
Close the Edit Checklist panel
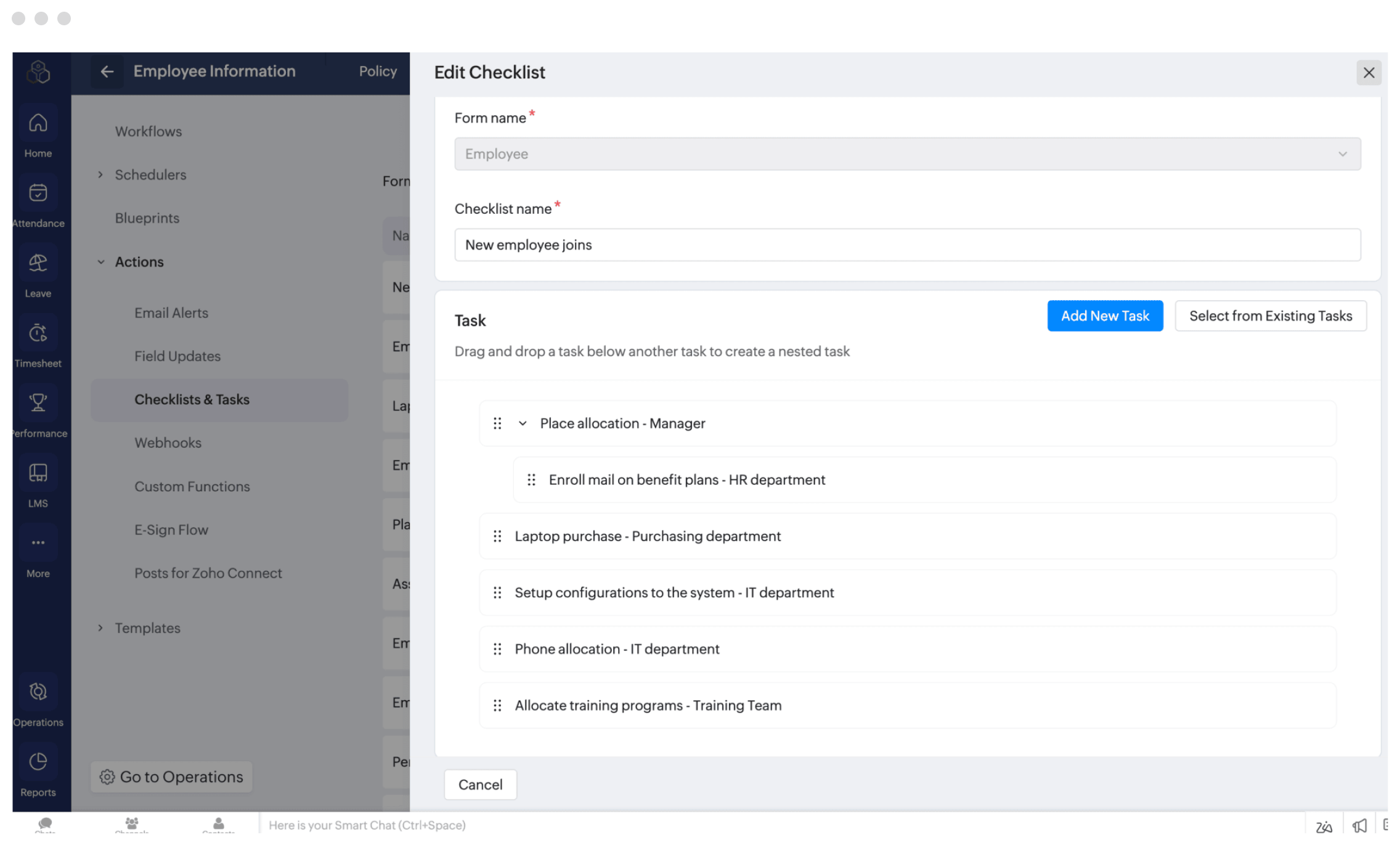1369,73
